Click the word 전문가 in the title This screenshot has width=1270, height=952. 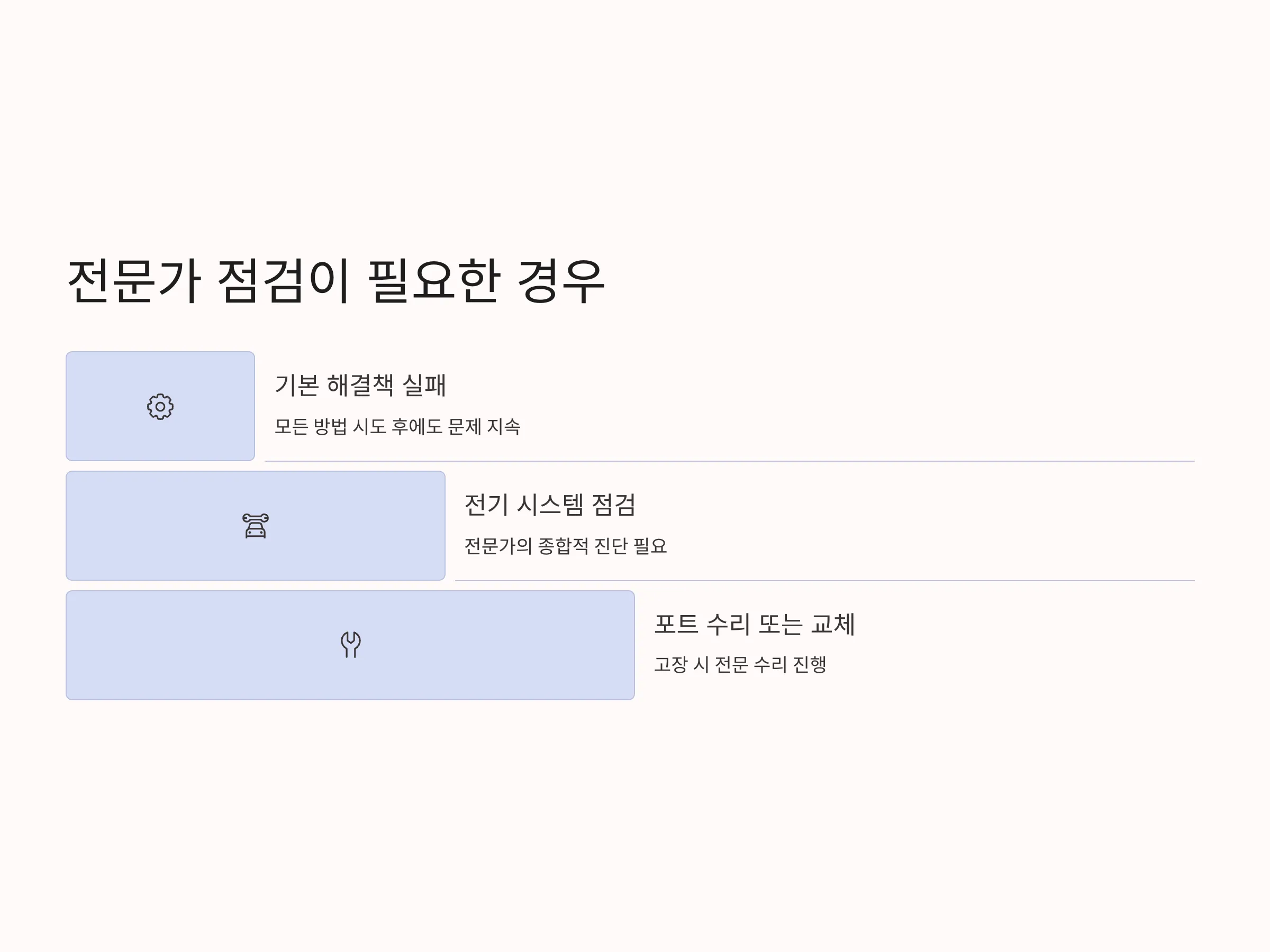coord(134,281)
